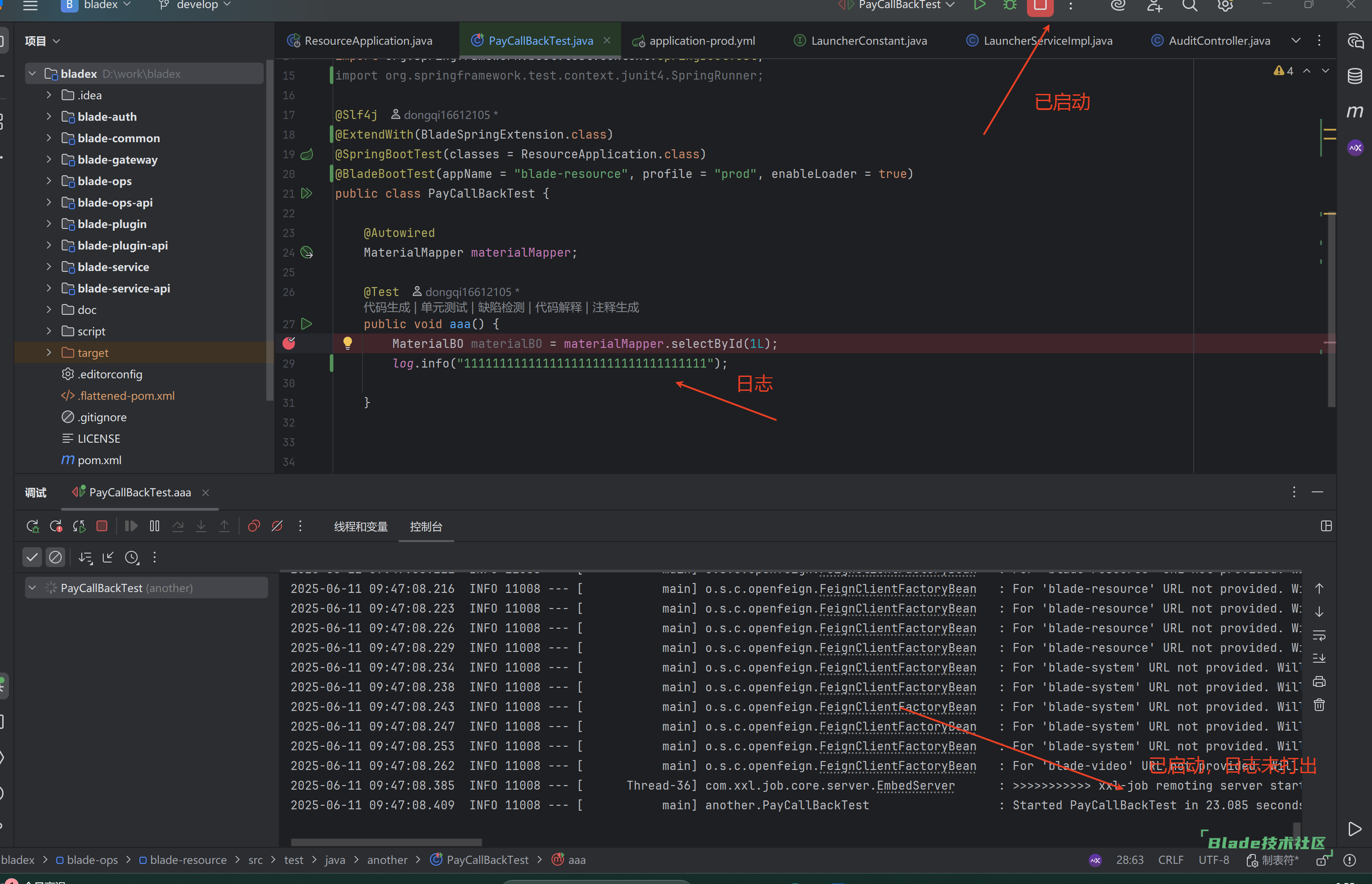Image resolution: width=1372 pixels, height=884 pixels.
Task: Open the main hamburger menu
Action: click(x=30, y=5)
